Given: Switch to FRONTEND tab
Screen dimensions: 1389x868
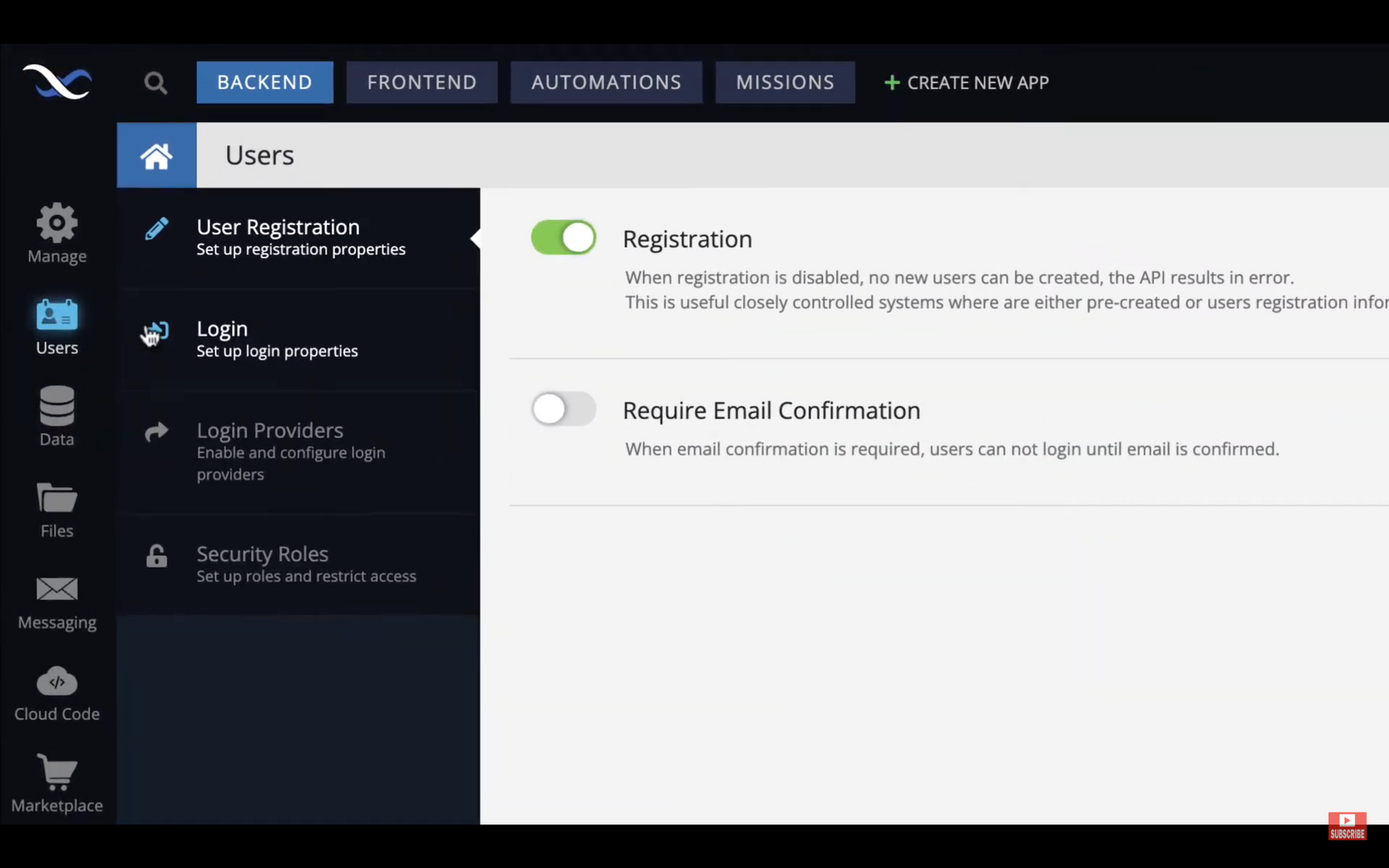Looking at the screenshot, I should [x=422, y=83].
